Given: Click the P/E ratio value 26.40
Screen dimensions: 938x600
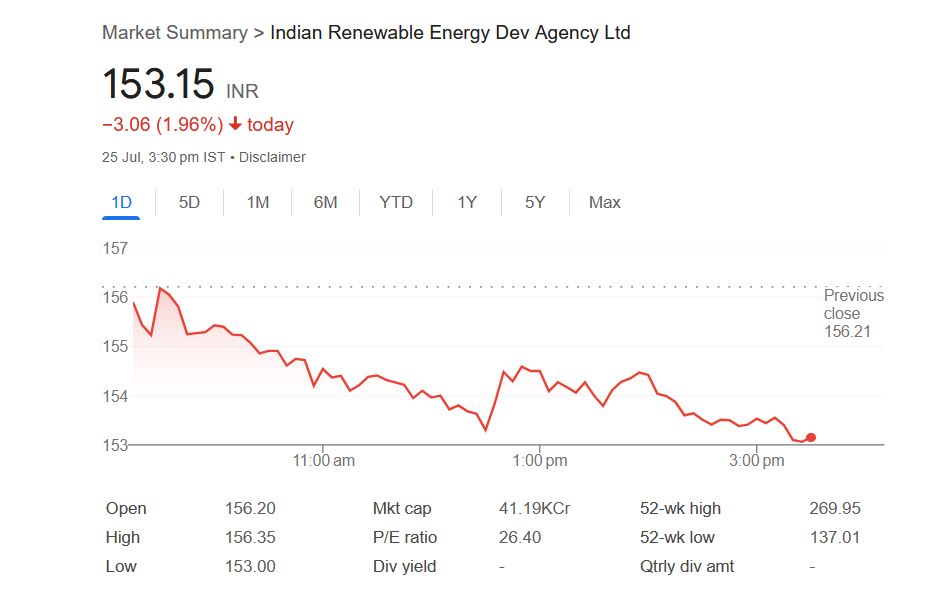Looking at the screenshot, I should pos(520,537).
